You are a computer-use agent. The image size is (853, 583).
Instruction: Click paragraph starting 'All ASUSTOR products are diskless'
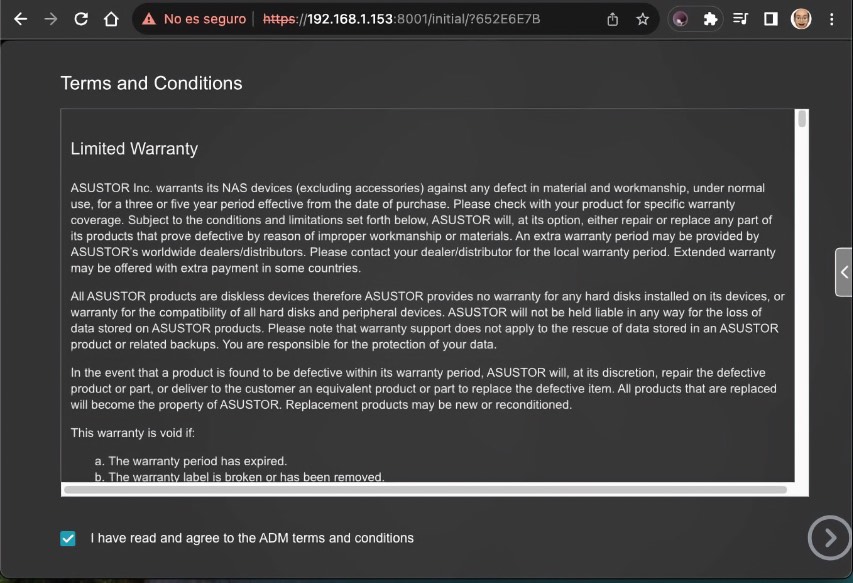[427, 320]
